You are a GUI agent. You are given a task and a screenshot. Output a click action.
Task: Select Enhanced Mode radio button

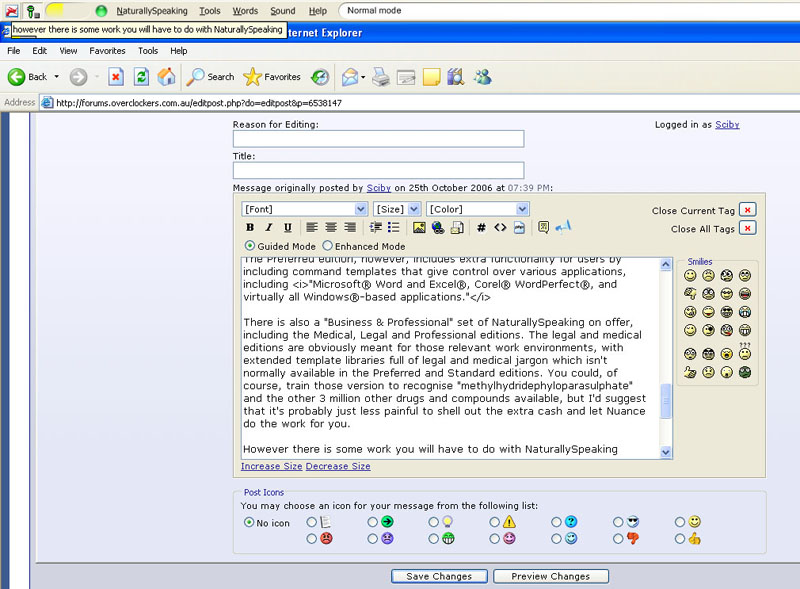[328, 246]
